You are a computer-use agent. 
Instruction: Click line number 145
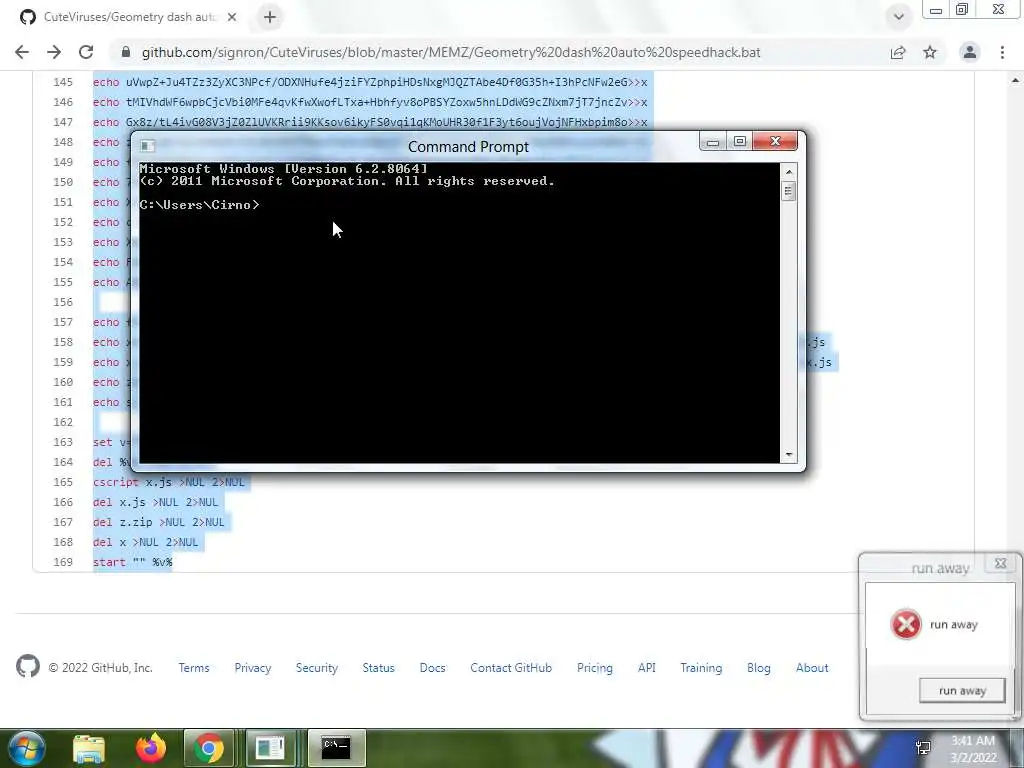(x=63, y=82)
